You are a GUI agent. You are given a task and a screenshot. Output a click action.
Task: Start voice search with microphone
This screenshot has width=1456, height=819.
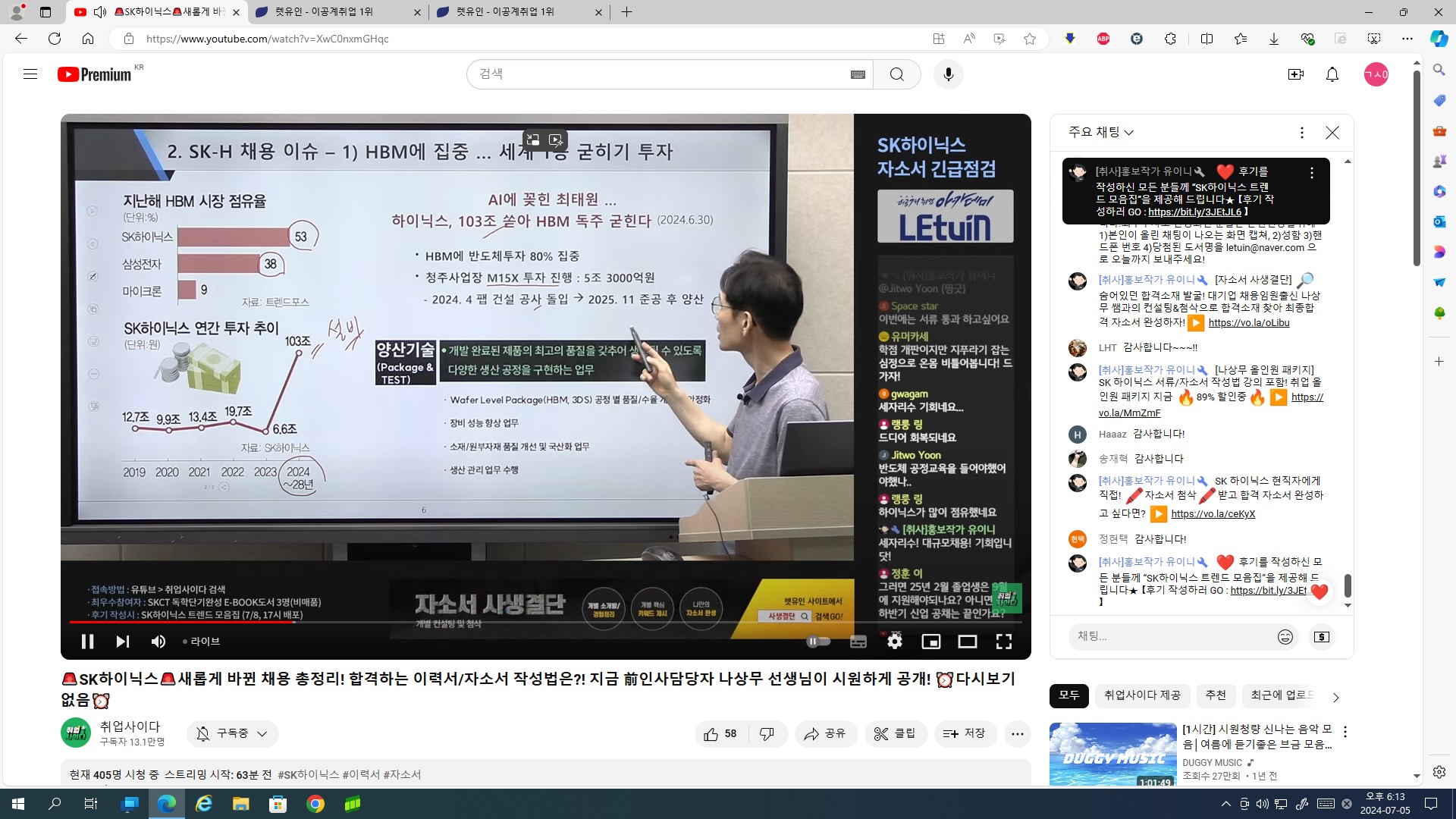[x=948, y=74]
